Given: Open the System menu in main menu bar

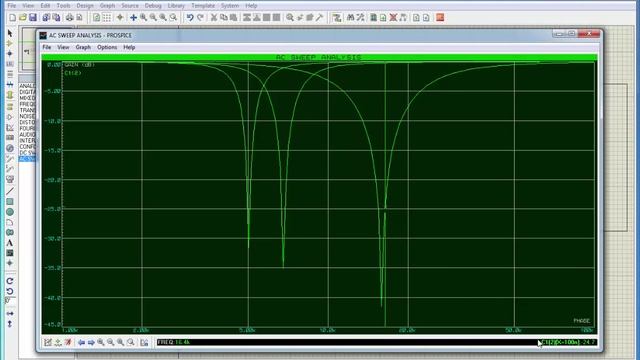Looking at the screenshot, I should (230, 6).
